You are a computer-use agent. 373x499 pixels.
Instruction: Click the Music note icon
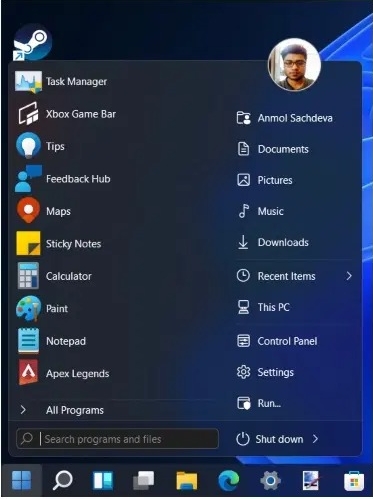coord(244,211)
